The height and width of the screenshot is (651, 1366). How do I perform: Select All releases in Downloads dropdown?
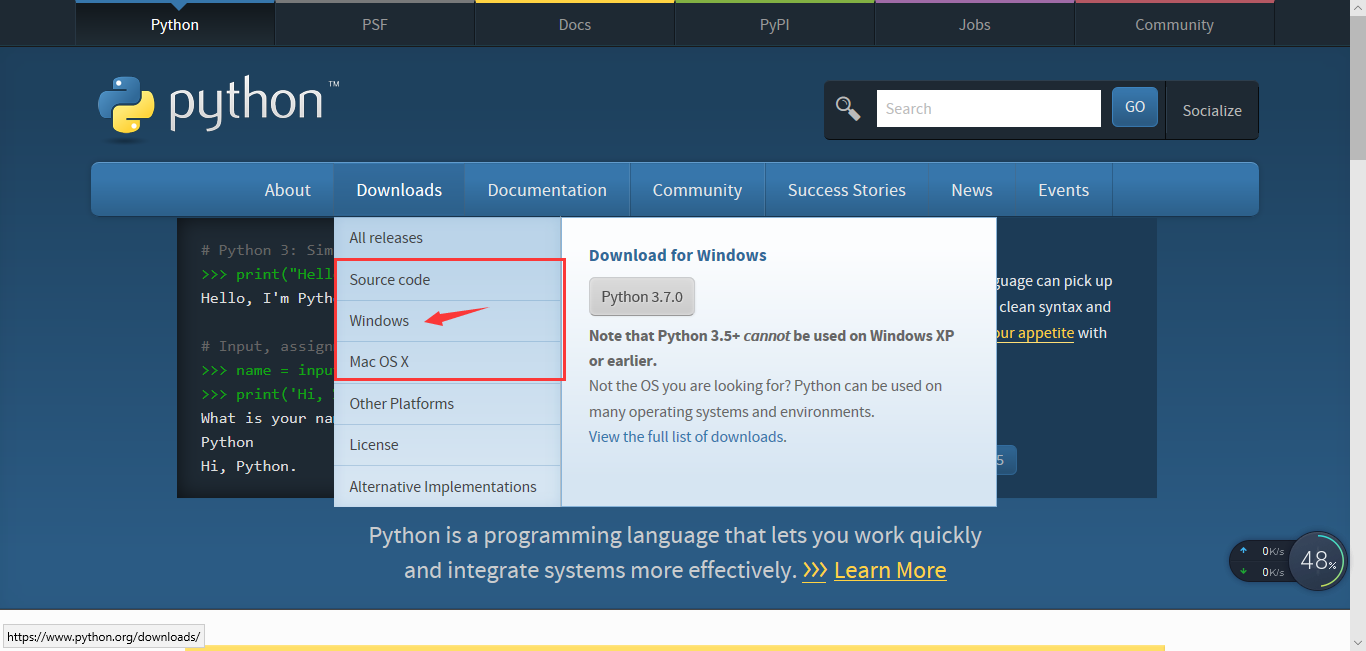447,238
